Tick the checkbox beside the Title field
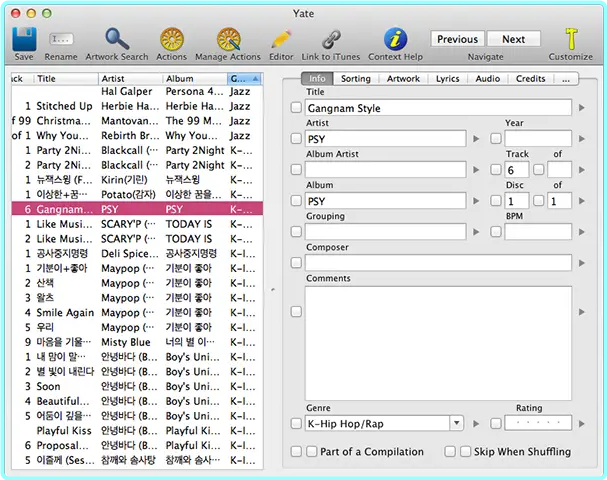This screenshot has width=607, height=480. point(296,107)
